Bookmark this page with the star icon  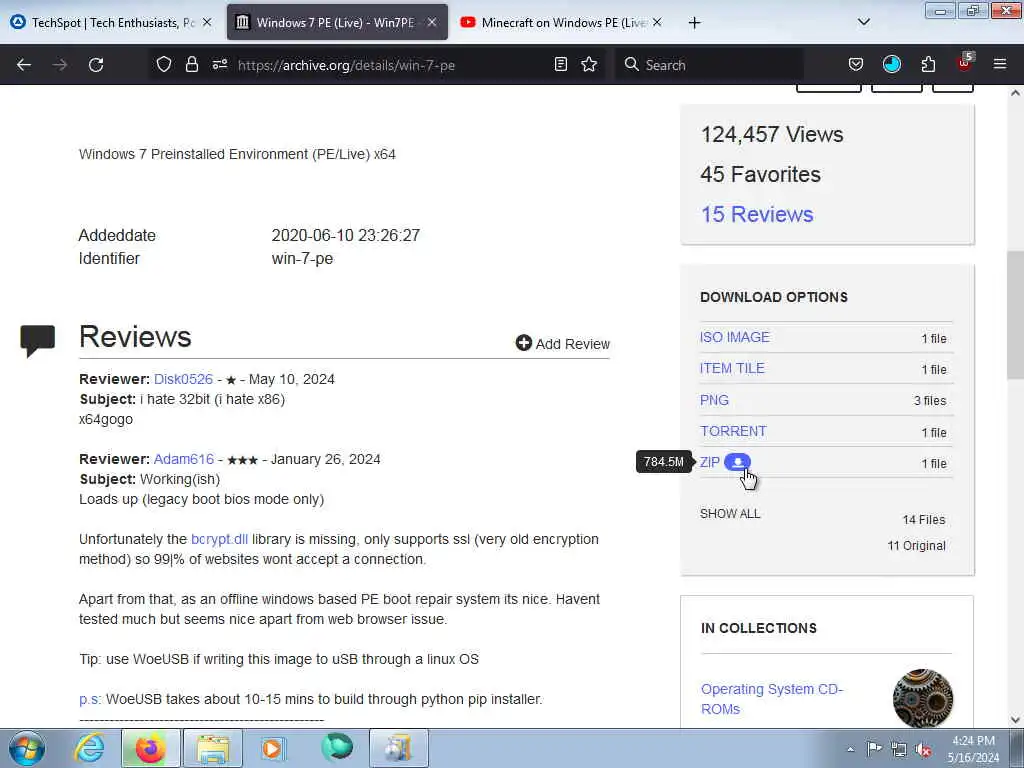click(589, 64)
